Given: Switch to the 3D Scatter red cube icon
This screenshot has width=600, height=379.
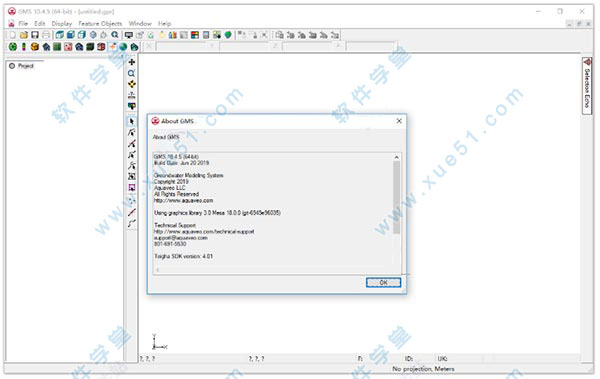Looking at the screenshot, I should tap(101, 47).
